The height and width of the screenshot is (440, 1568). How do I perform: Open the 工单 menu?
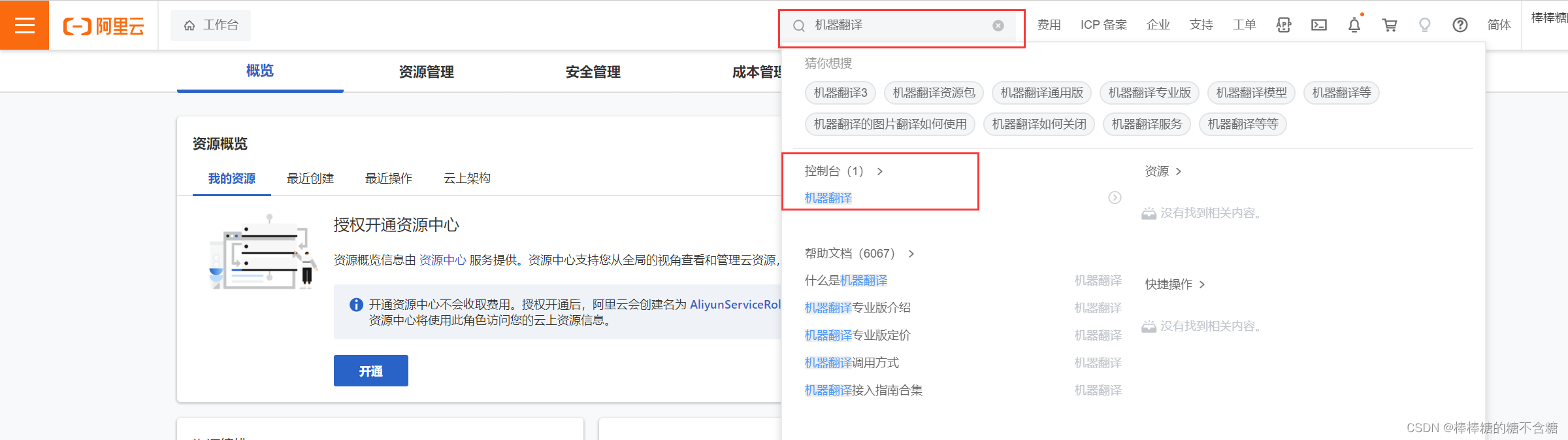tap(1244, 25)
